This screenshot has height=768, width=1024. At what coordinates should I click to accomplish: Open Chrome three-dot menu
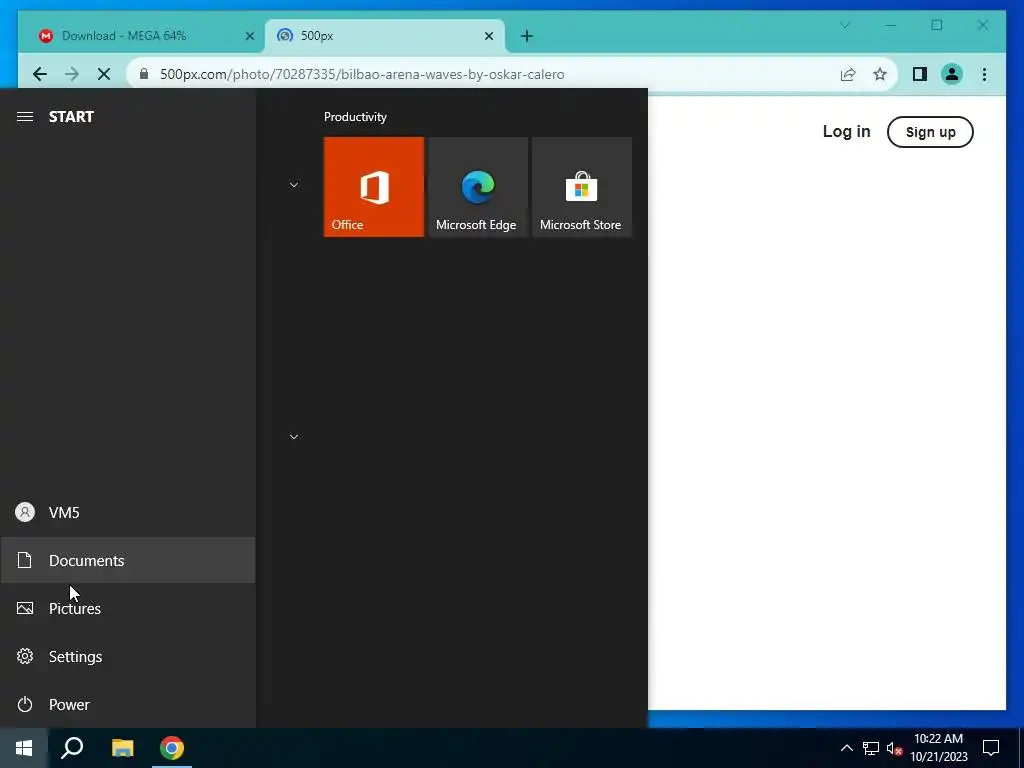pyautogui.click(x=984, y=74)
